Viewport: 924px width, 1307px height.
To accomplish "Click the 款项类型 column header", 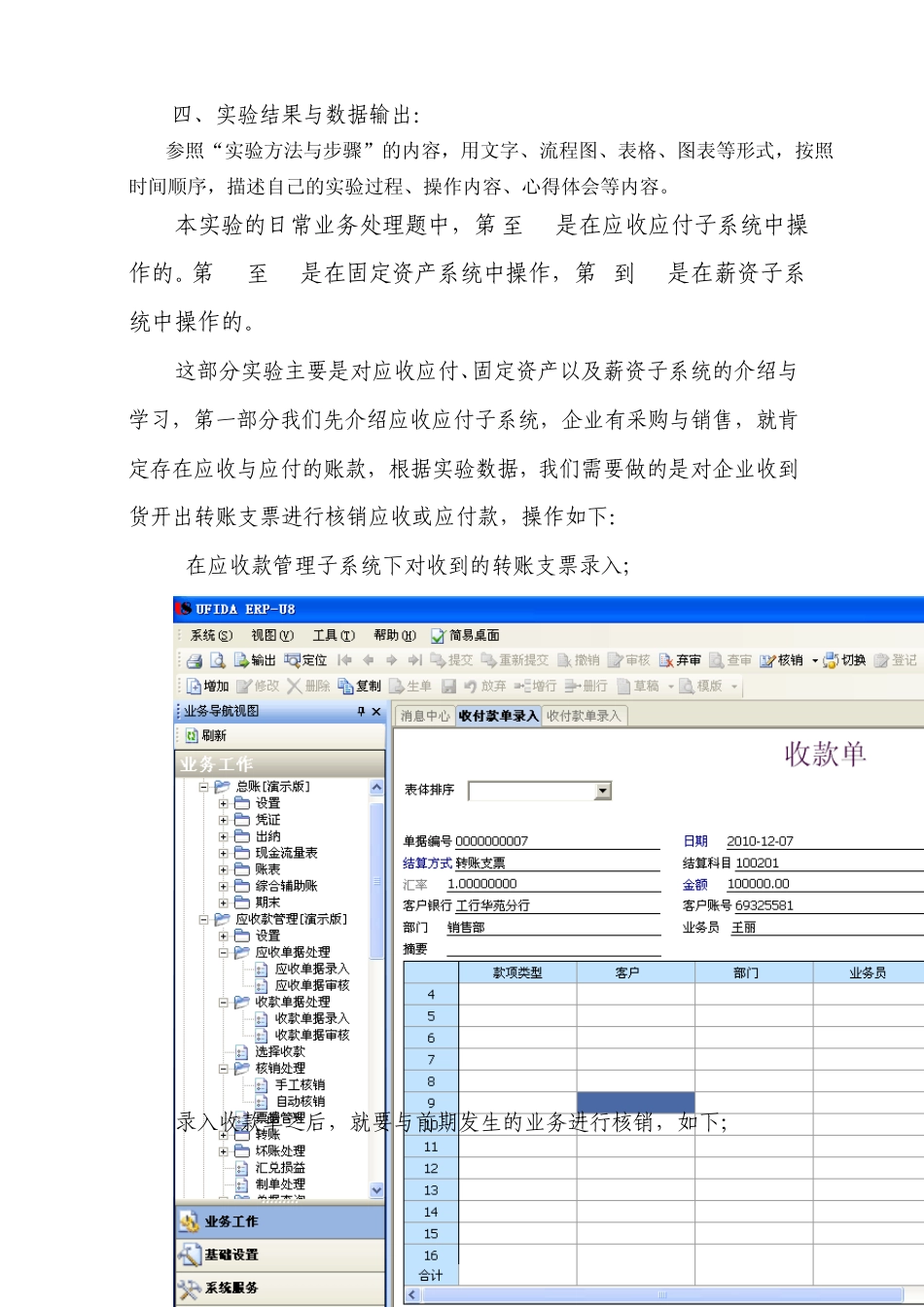I will pos(517,972).
